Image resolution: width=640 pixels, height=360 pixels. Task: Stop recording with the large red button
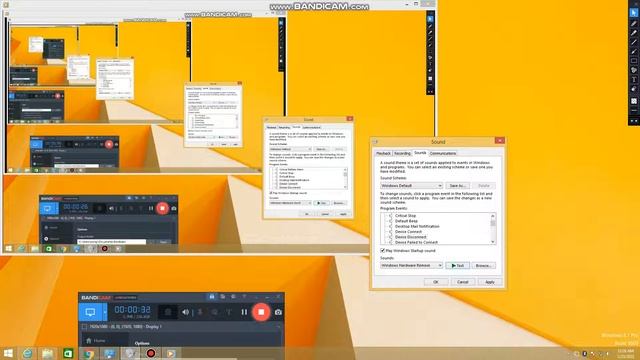[x=261, y=312]
